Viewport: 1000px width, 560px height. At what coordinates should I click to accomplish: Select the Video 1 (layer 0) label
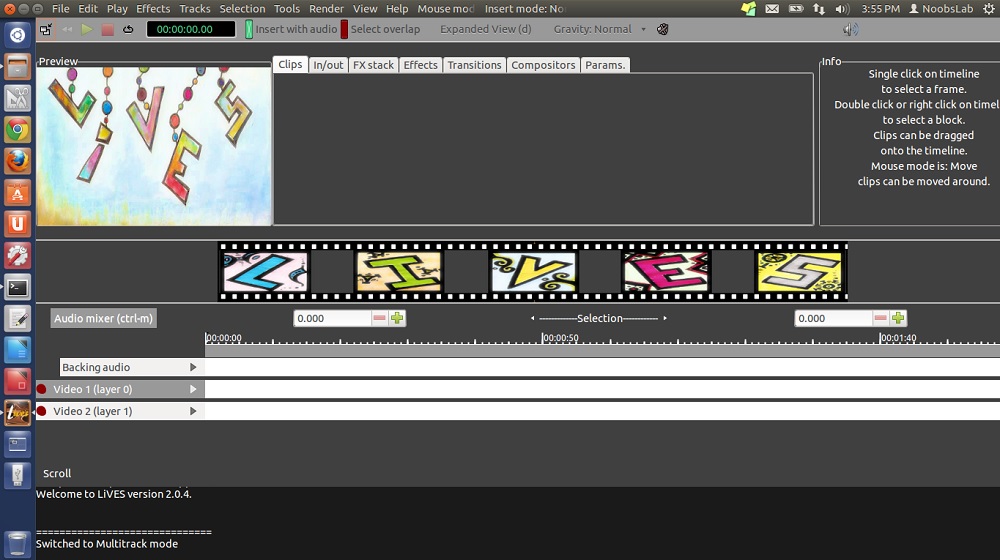(93, 389)
